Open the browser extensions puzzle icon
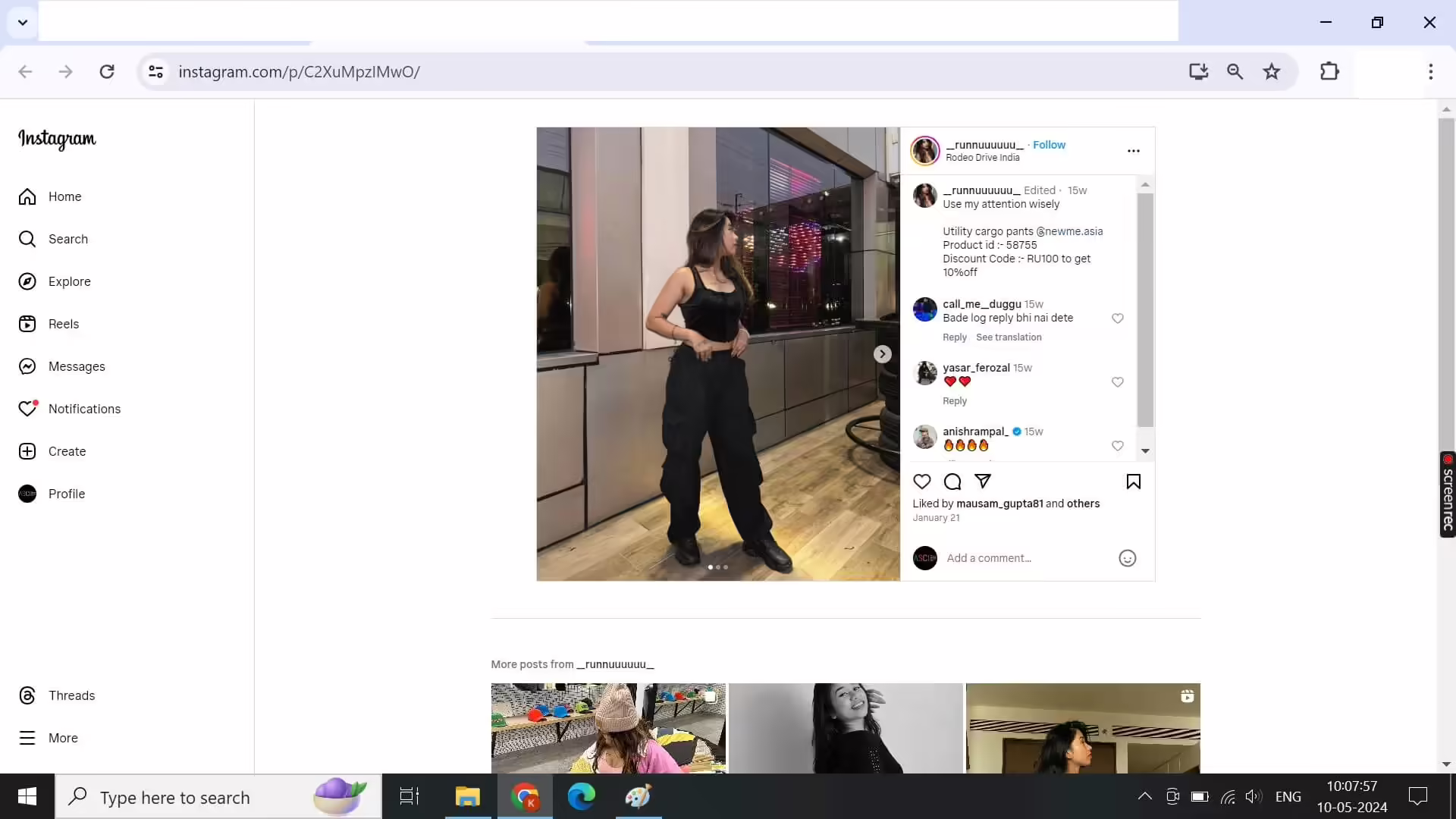The width and height of the screenshot is (1456, 819). pos(1329,71)
